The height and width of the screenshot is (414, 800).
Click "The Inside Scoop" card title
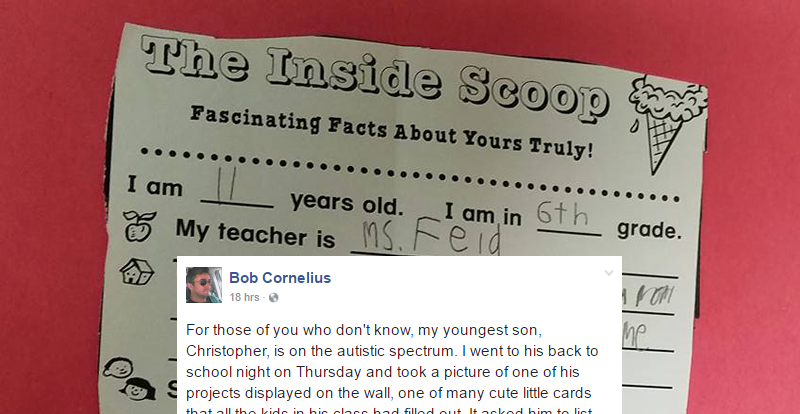pos(375,73)
